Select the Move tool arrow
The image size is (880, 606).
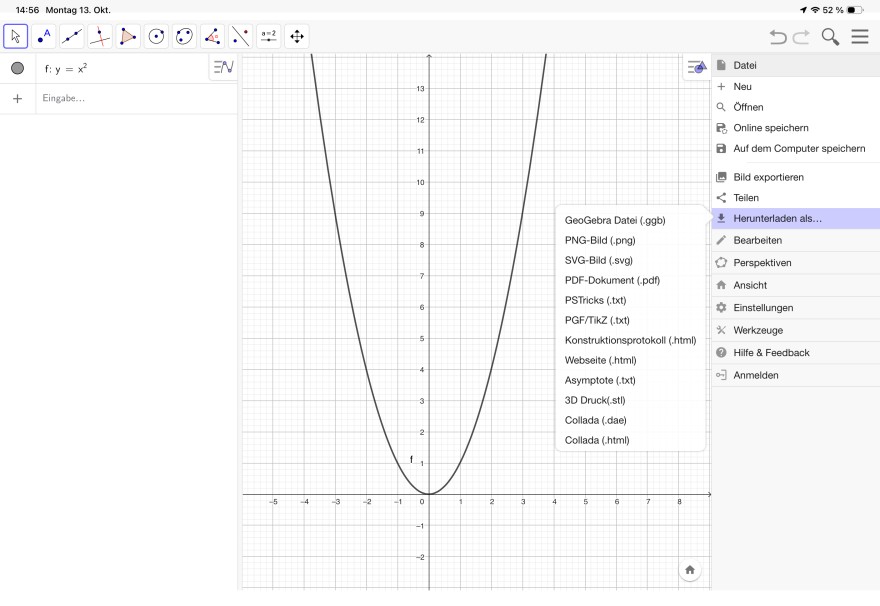[15, 37]
